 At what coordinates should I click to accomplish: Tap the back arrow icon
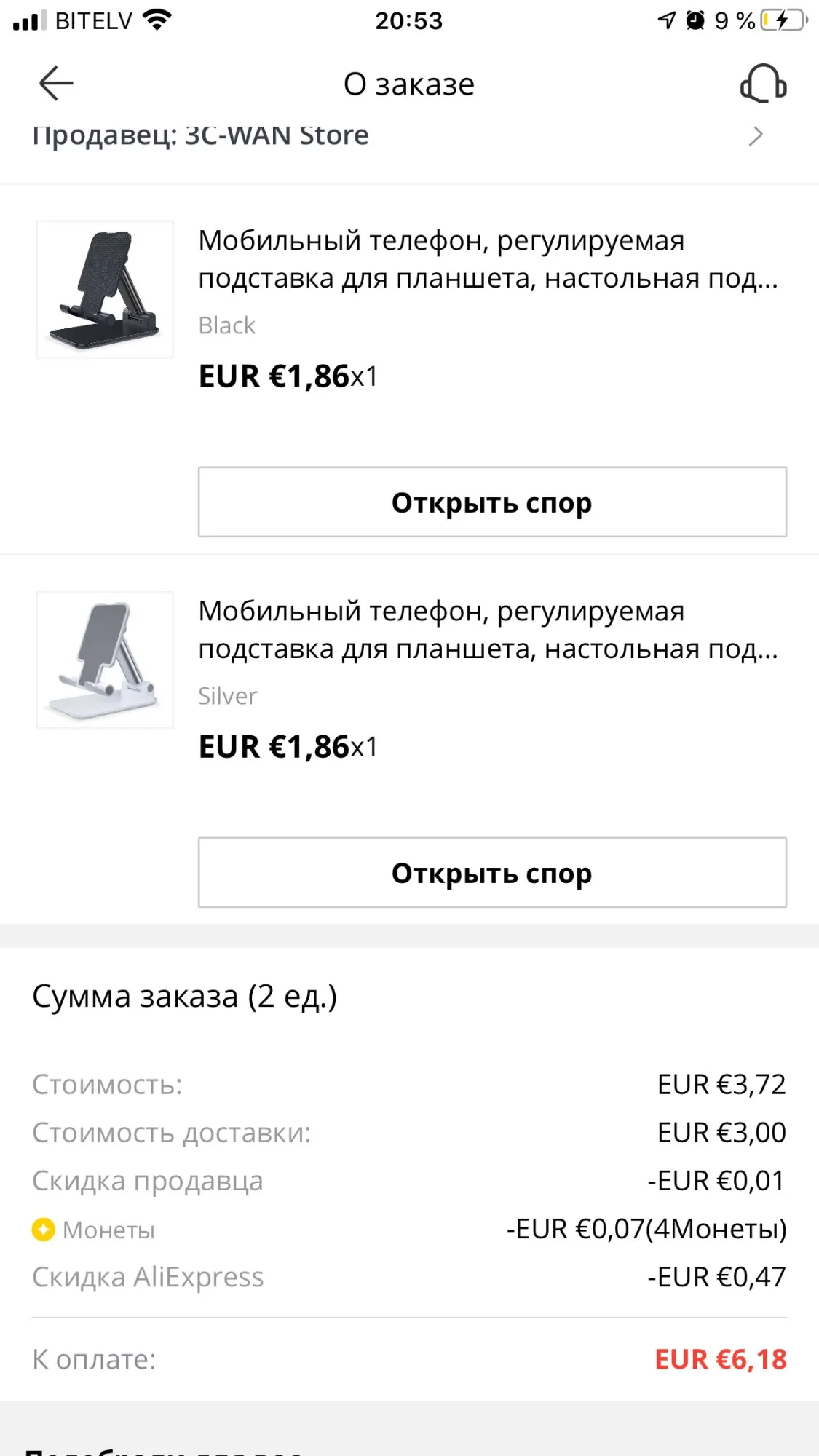(x=56, y=83)
